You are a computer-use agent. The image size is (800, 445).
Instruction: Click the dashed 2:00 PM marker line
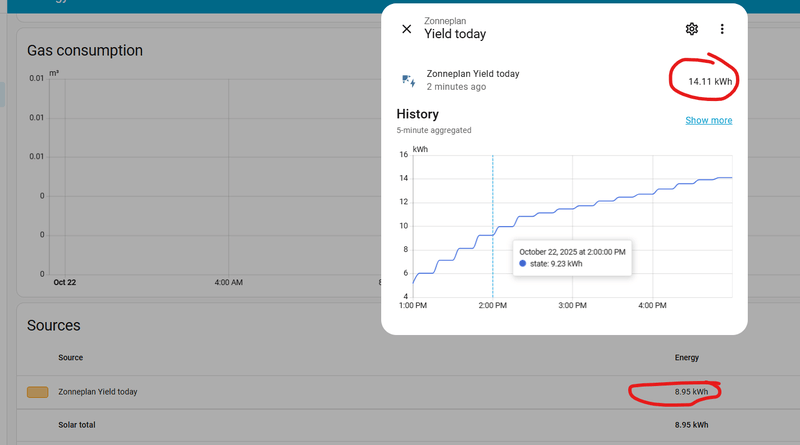[x=492, y=200]
